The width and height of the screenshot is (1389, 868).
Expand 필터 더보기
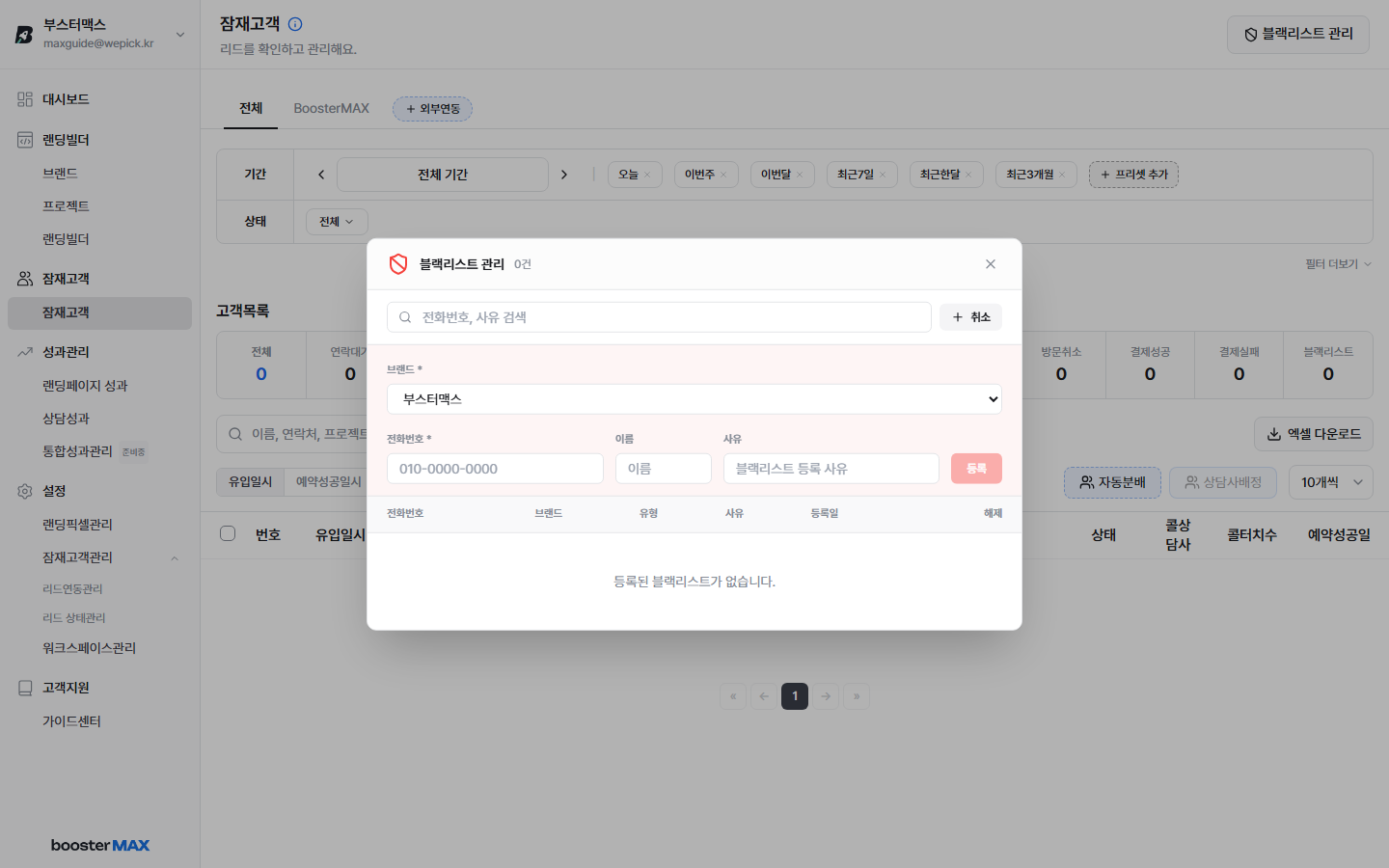coord(1338,264)
